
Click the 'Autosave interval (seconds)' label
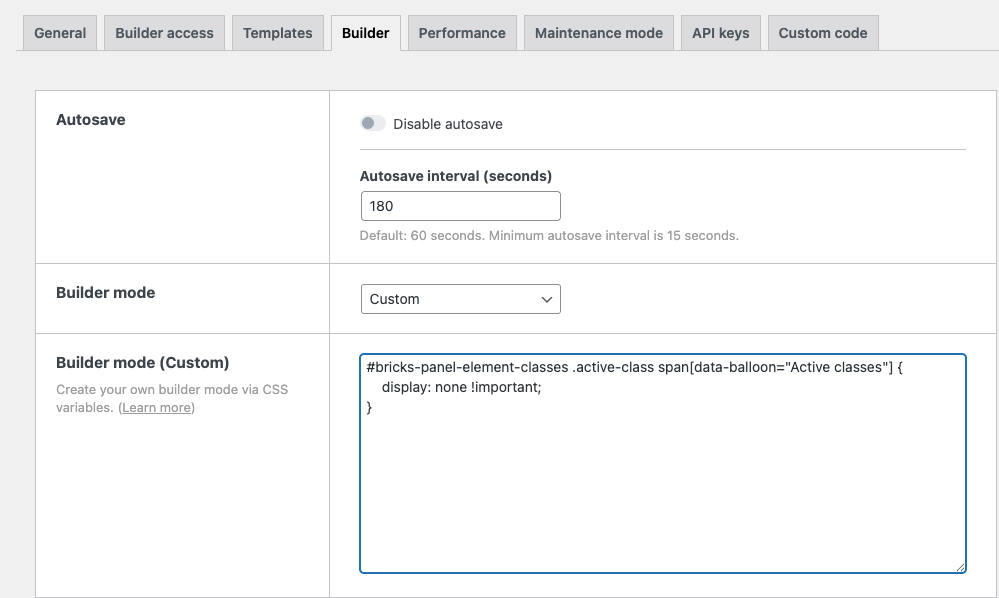456,176
